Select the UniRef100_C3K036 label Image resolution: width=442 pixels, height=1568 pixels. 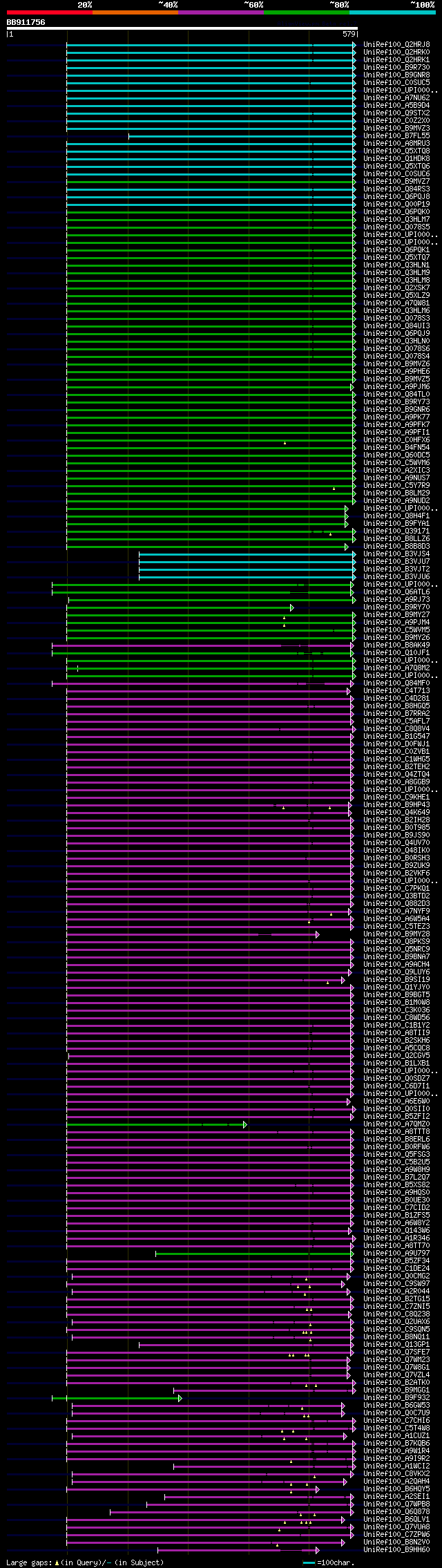tap(396, 1010)
